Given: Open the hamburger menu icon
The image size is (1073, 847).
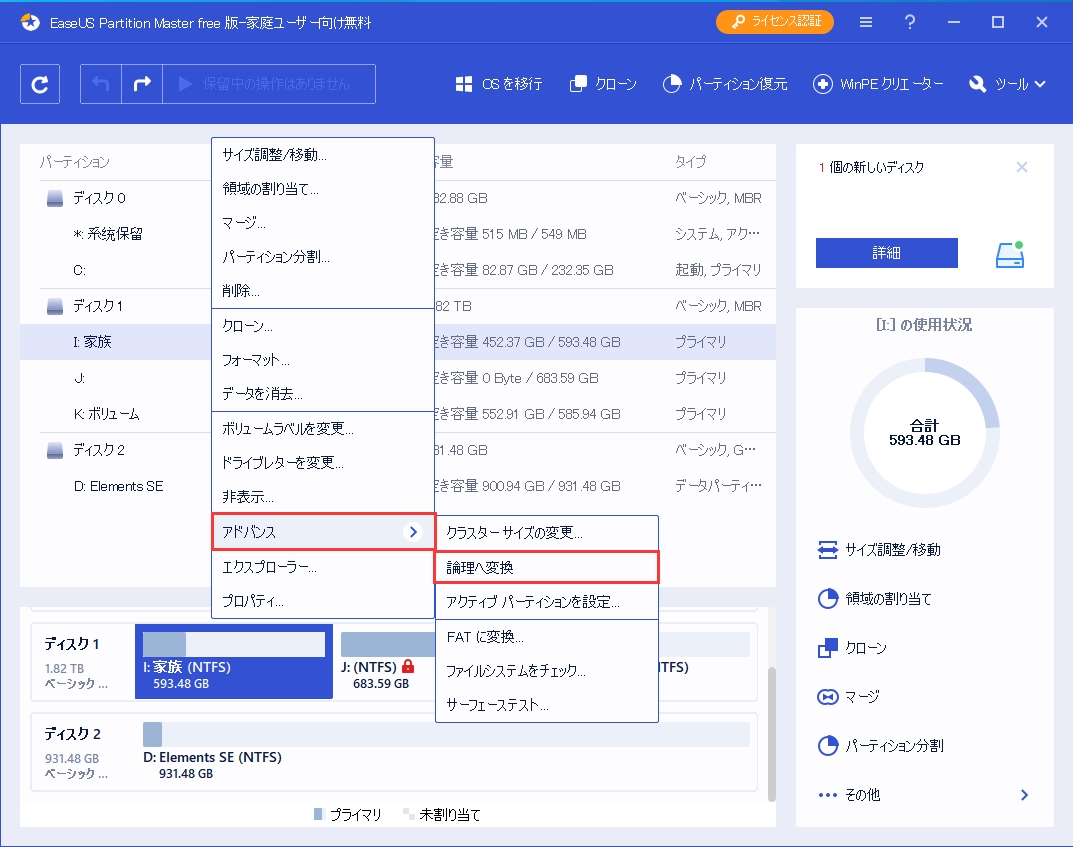Looking at the screenshot, I should point(865,22).
